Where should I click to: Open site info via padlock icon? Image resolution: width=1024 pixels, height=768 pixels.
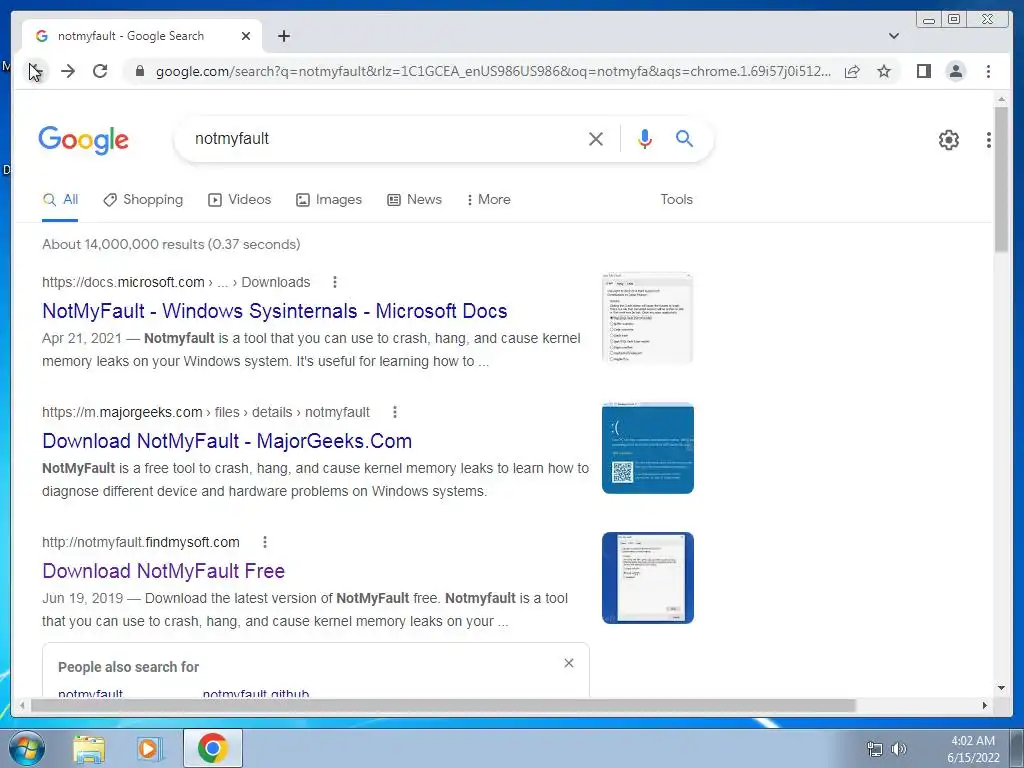tap(139, 71)
